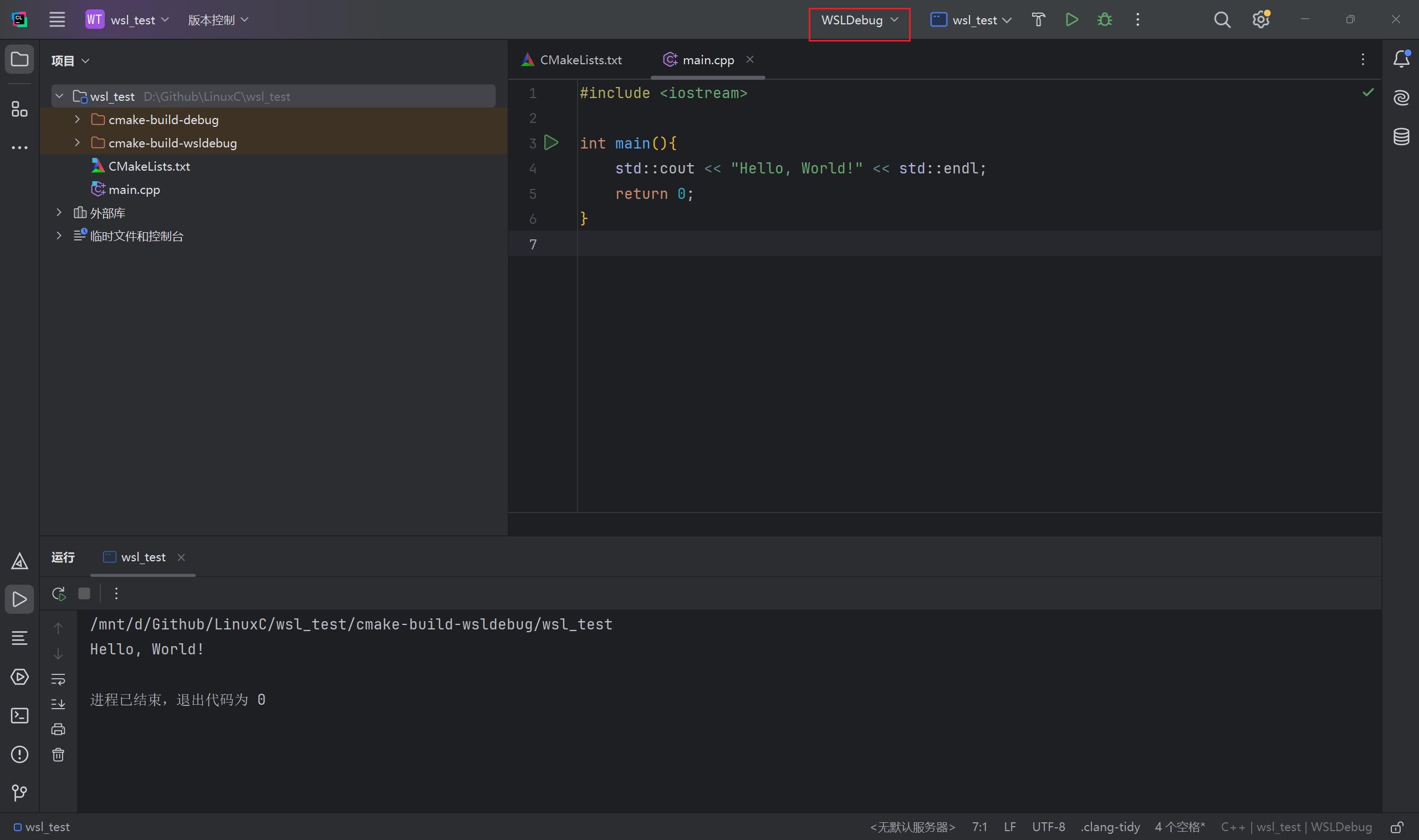The width and height of the screenshot is (1419, 840).
Task: Click the gutter run arrow beside main()
Action: point(551,142)
